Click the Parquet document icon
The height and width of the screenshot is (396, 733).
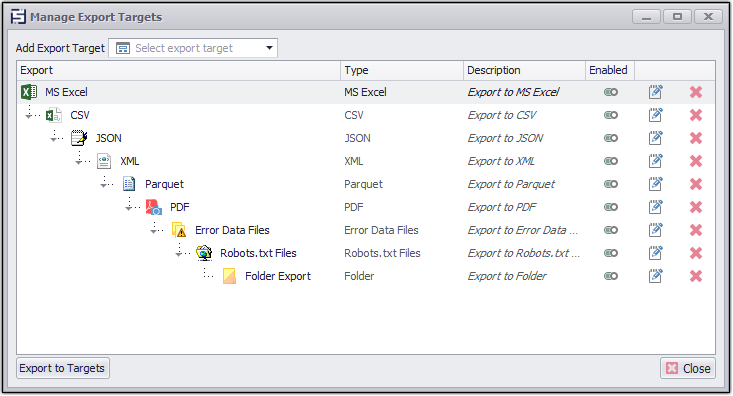[129, 184]
